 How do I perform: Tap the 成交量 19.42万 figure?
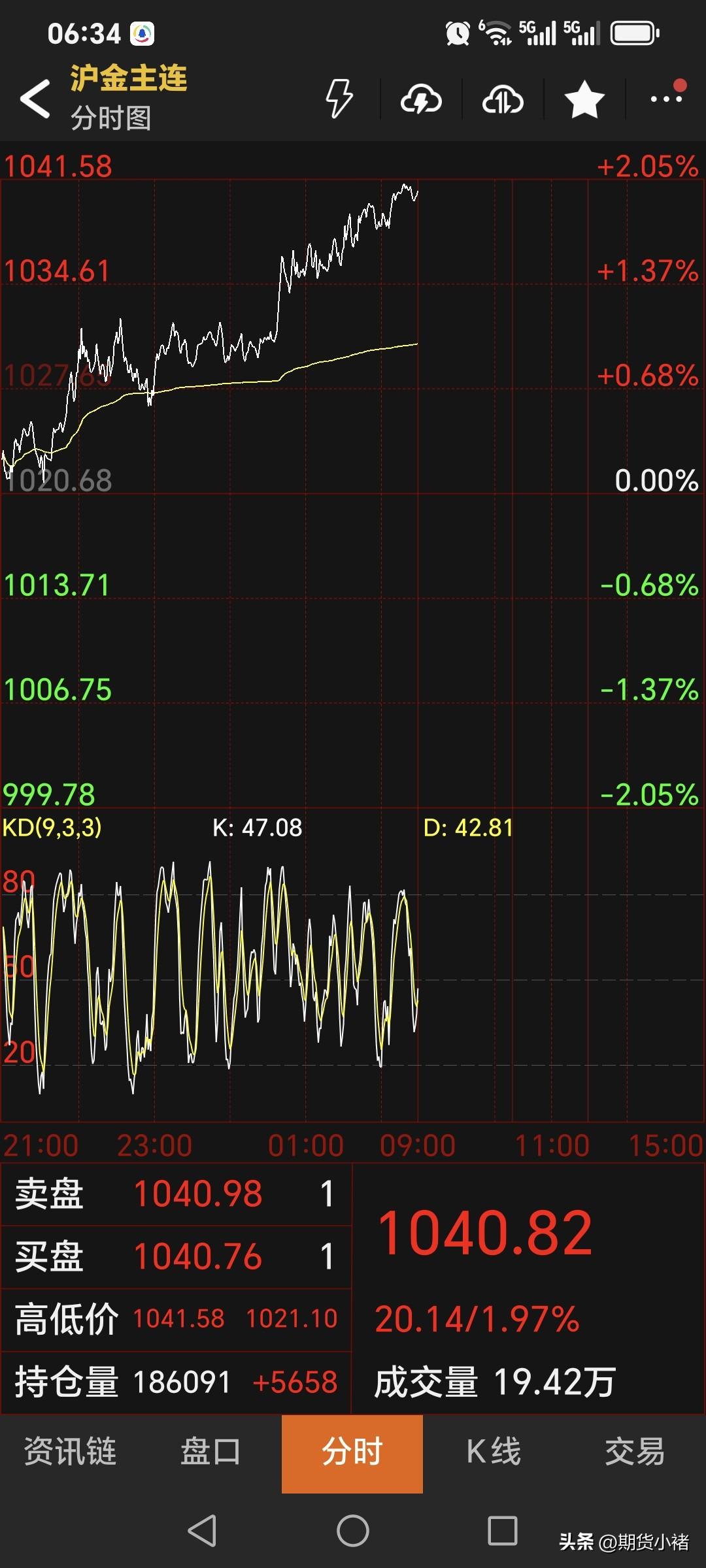(x=495, y=1382)
